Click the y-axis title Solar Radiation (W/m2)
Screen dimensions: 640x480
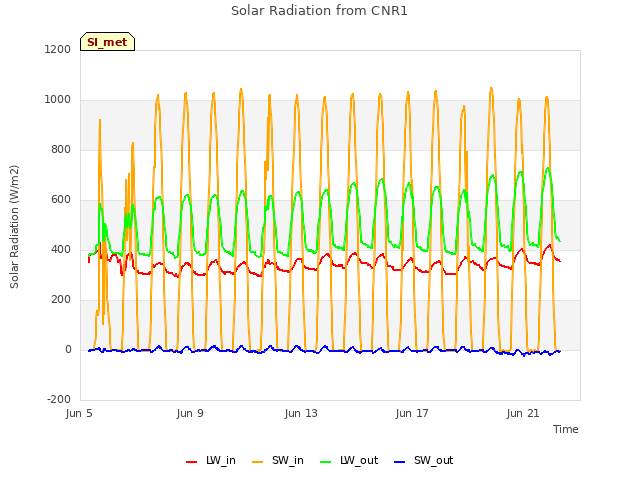14,227
